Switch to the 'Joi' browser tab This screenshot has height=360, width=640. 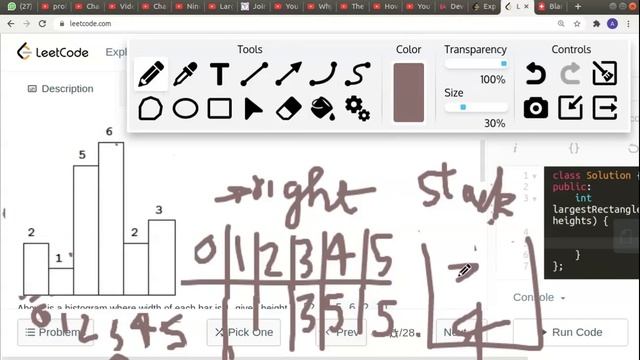coord(253,7)
